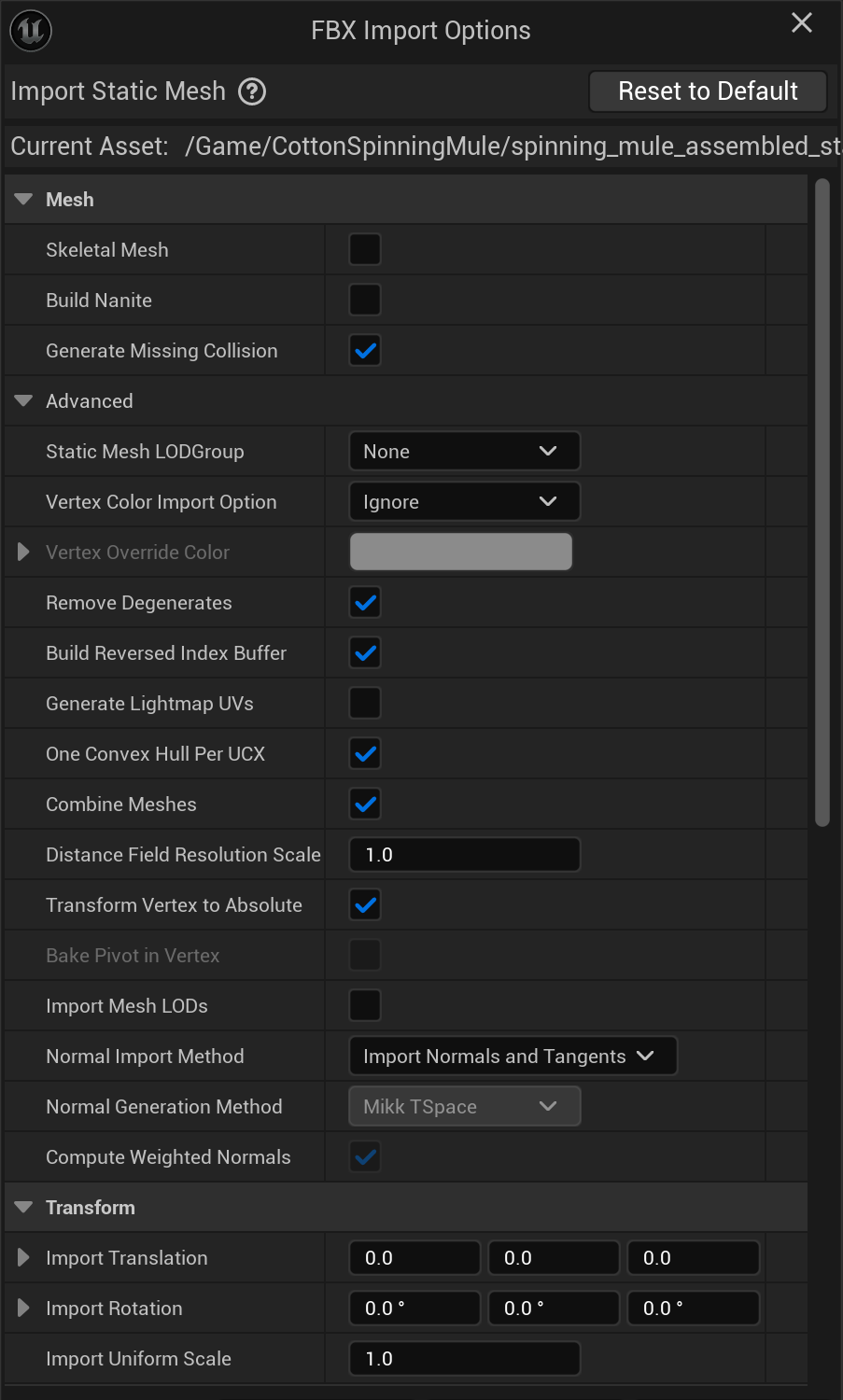Expand Import Translation row

click(x=24, y=1258)
